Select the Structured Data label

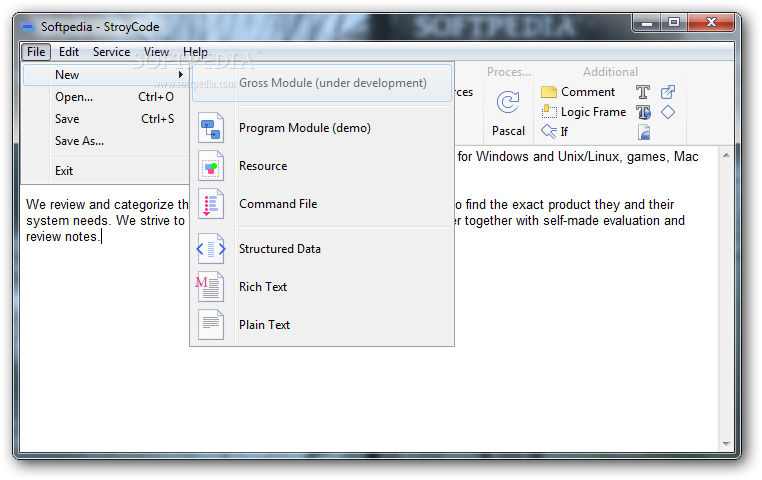coord(280,249)
